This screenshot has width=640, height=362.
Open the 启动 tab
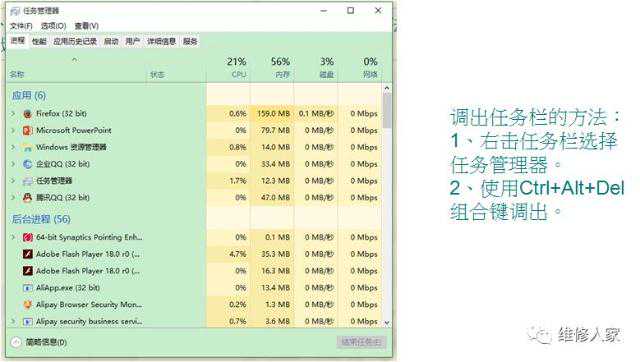click(111, 41)
